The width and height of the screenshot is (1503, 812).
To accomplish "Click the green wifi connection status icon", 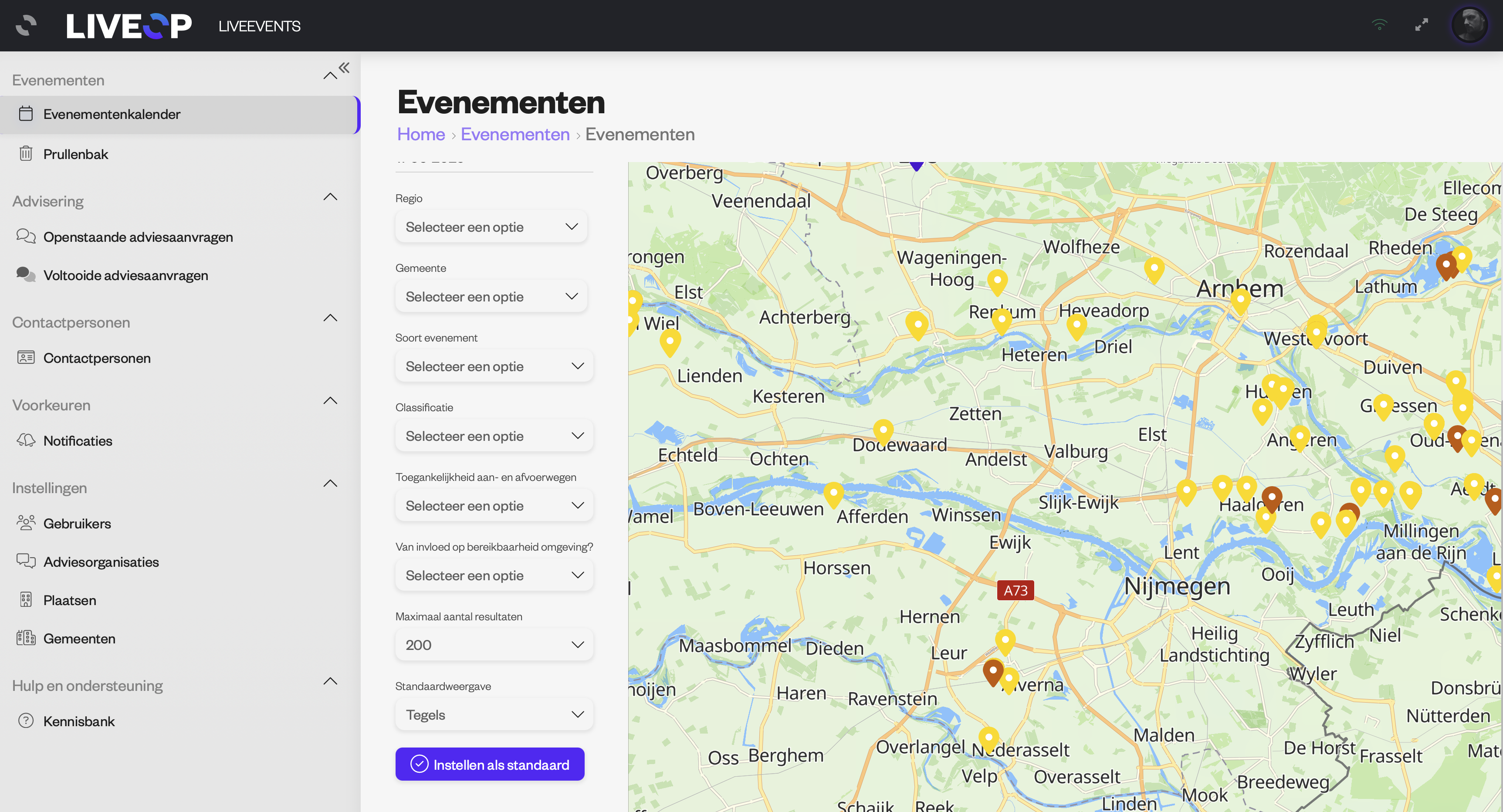I will click(1379, 25).
